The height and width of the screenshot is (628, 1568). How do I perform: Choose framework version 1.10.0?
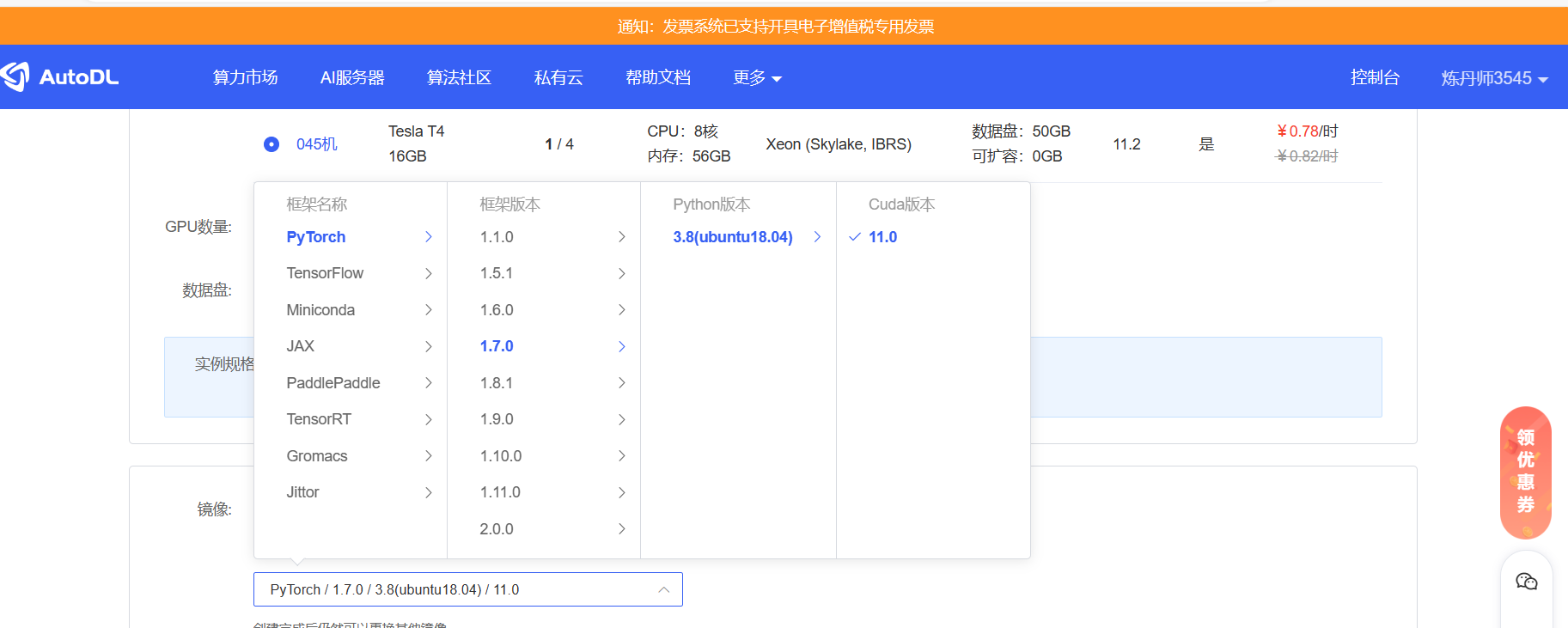pyautogui.click(x=544, y=456)
